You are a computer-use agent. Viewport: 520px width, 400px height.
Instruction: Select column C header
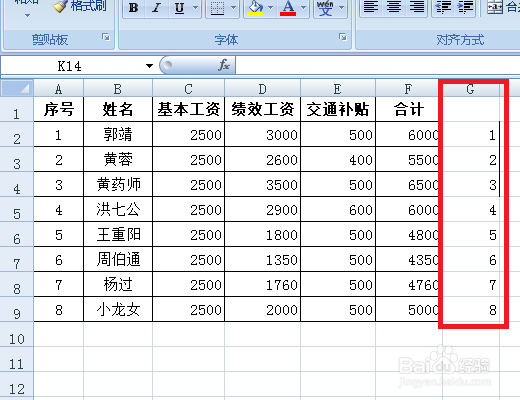188,89
